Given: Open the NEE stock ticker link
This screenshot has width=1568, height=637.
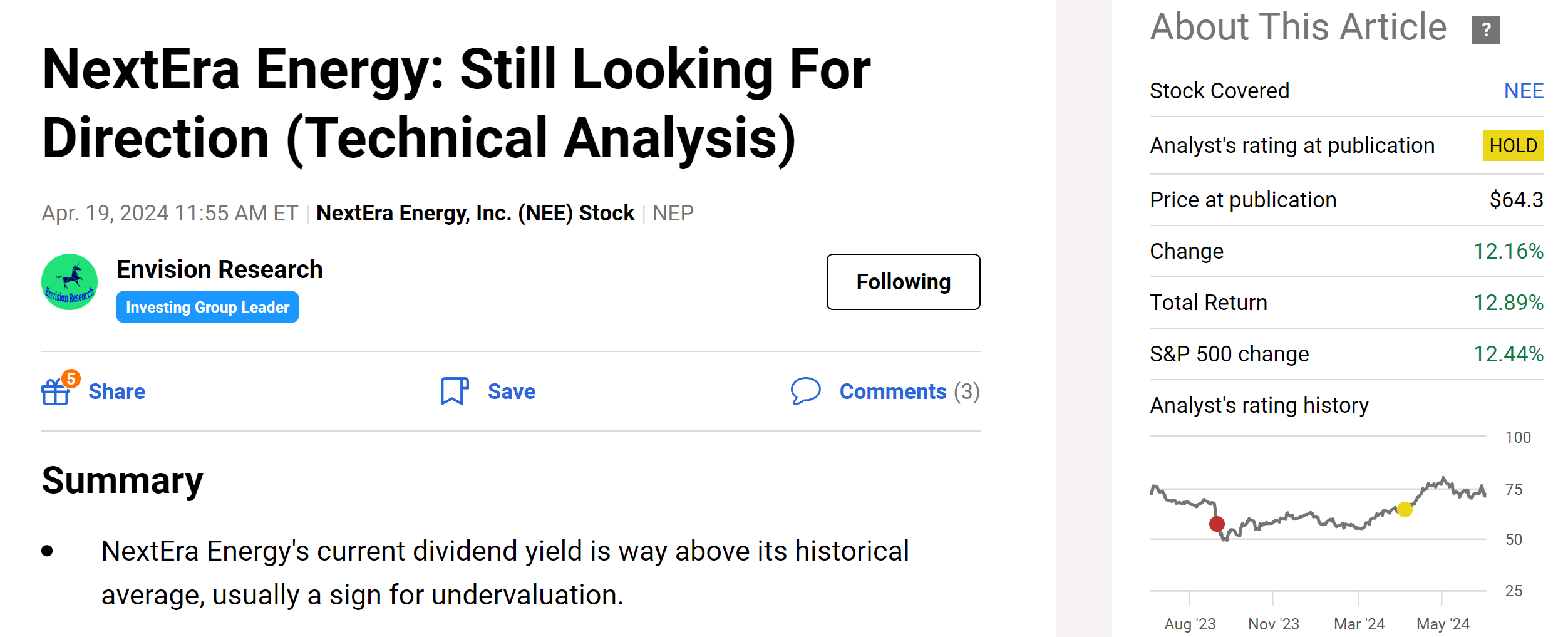Looking at the screenshot, I should click(1523, 91).
